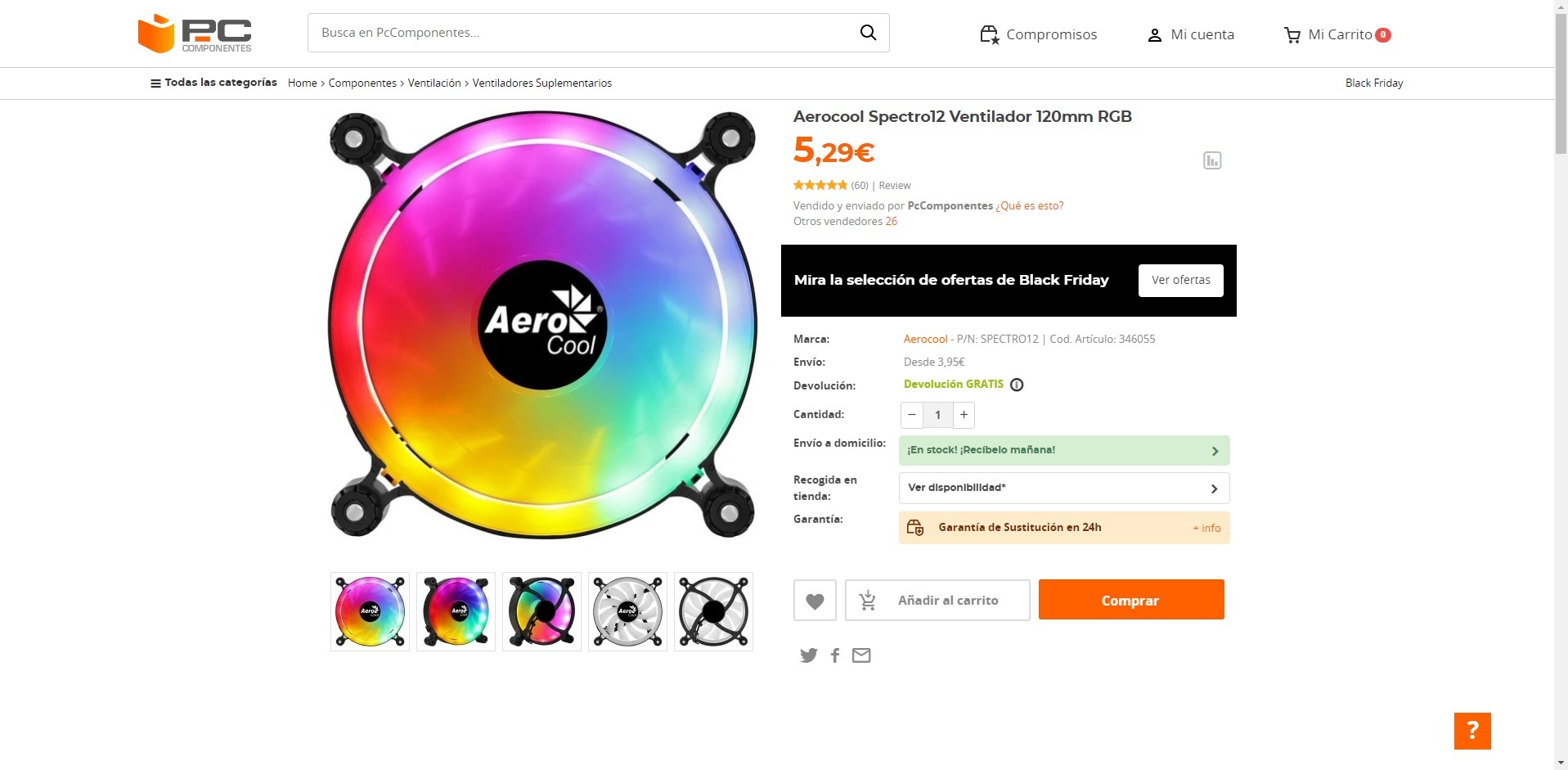Share product on Facebook
Image resolution: width=1568 pixels, height=770 pixels.
click(835, 655)
